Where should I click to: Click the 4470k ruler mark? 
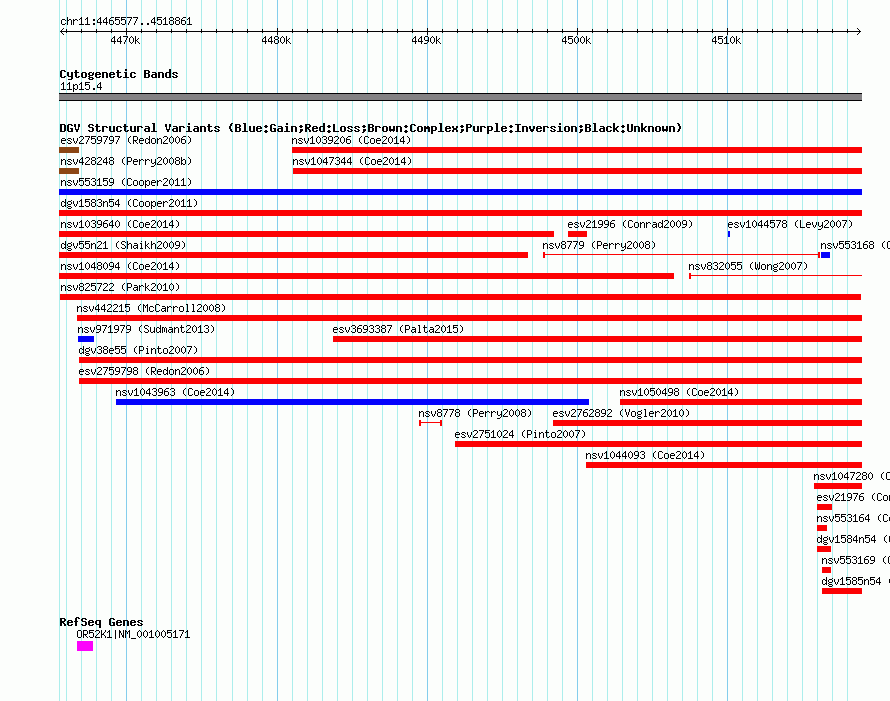125,41
